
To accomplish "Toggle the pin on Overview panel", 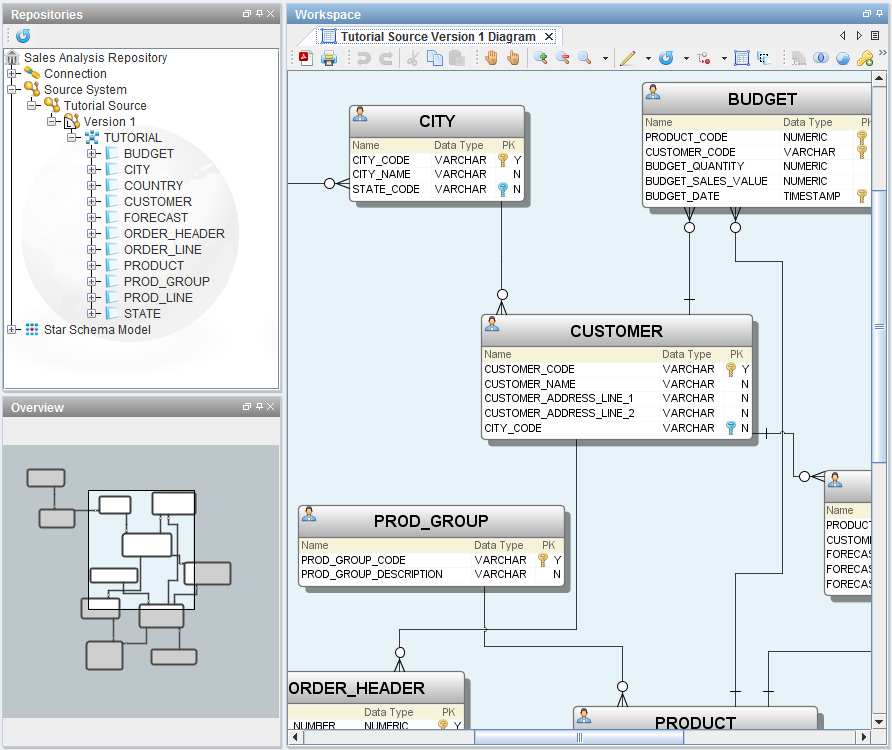I will (x=259, y=407).
